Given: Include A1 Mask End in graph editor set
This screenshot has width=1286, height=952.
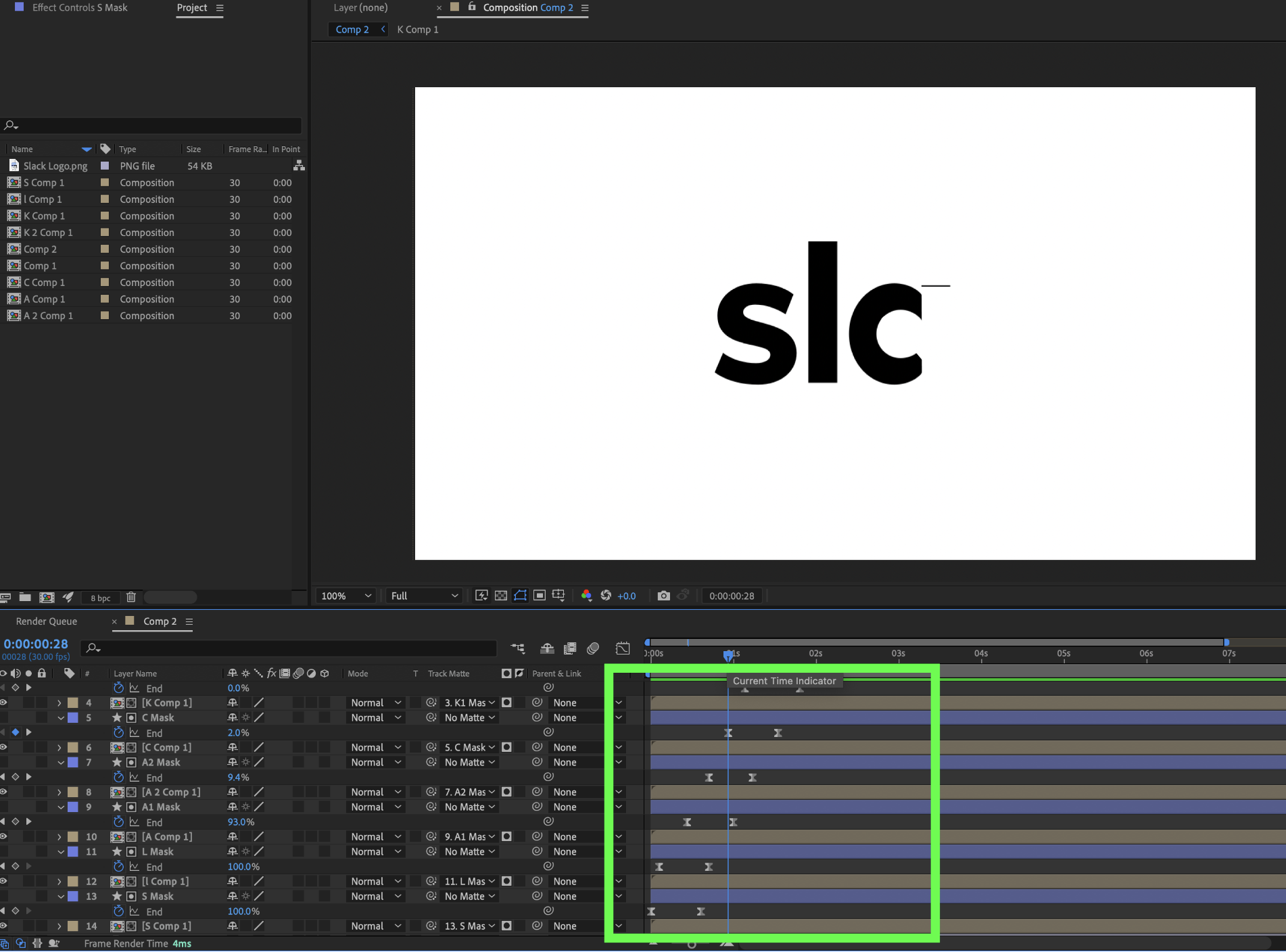Looking at the screenshot, I should coord(135,822).
